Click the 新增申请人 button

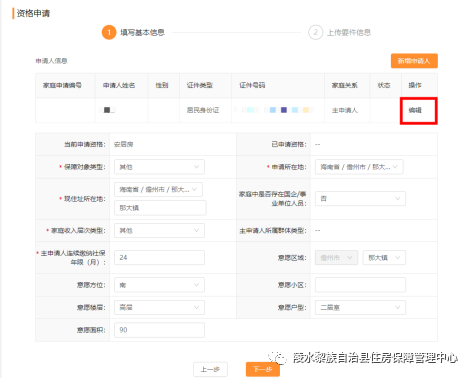(414, 61)
